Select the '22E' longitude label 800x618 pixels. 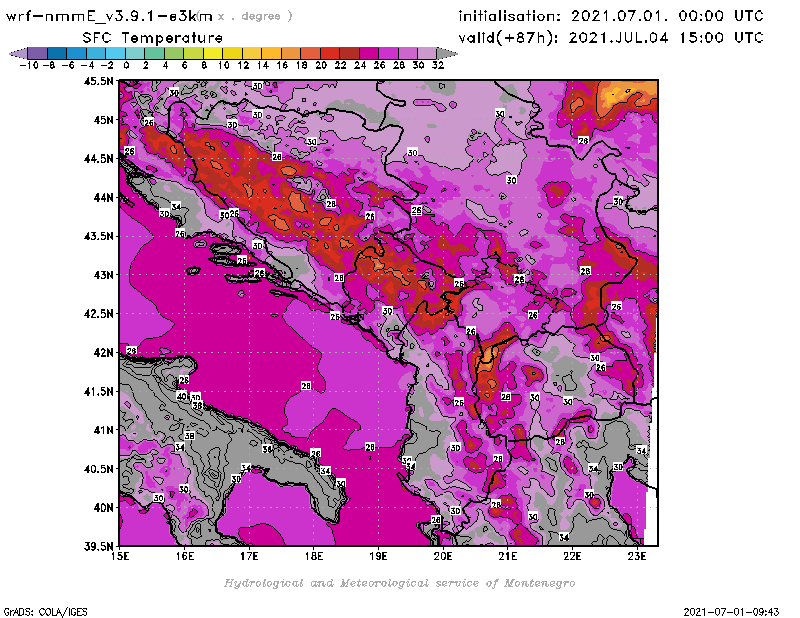pyautogui.click(x=572, y=556)
